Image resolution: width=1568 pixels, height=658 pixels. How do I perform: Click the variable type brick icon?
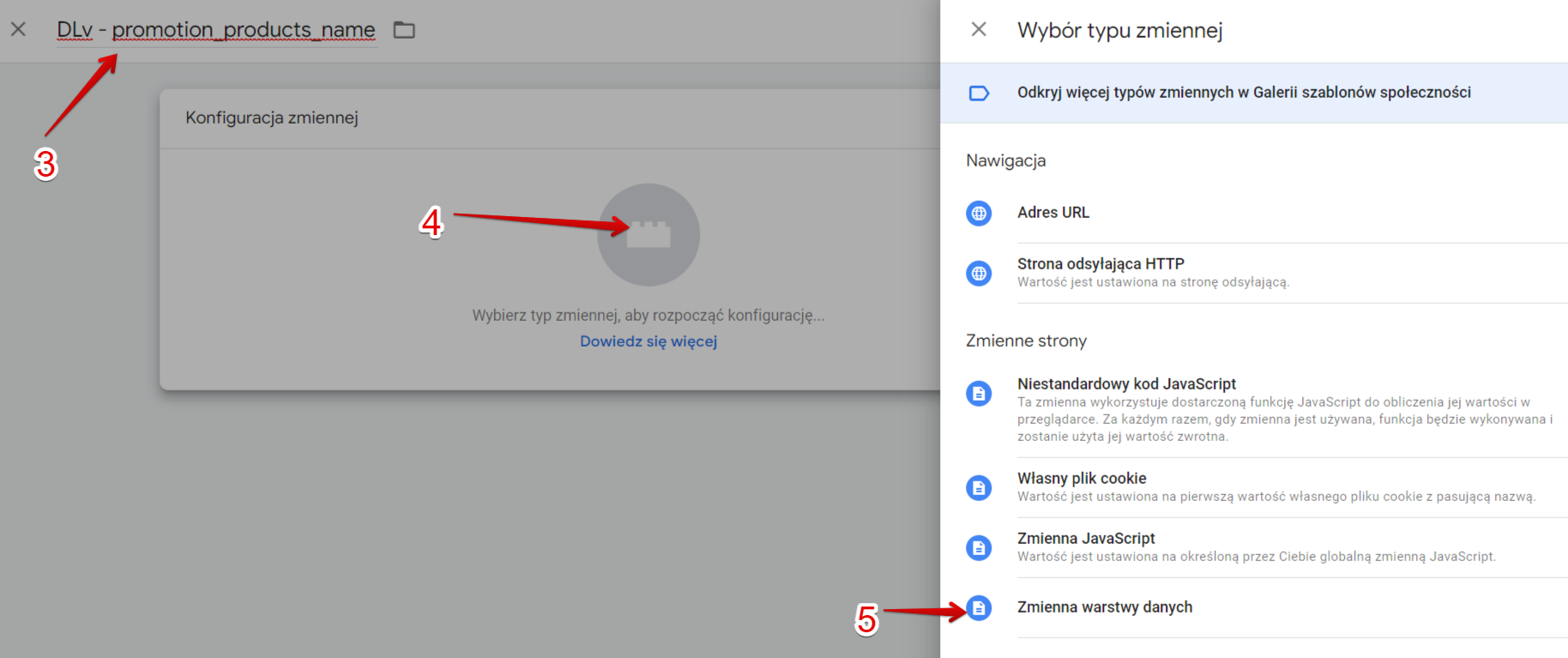point(648,234)
